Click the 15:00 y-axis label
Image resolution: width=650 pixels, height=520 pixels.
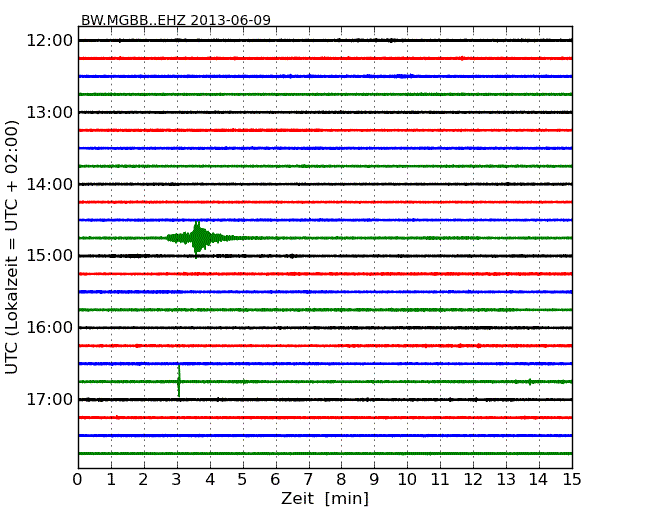(50, 255)
